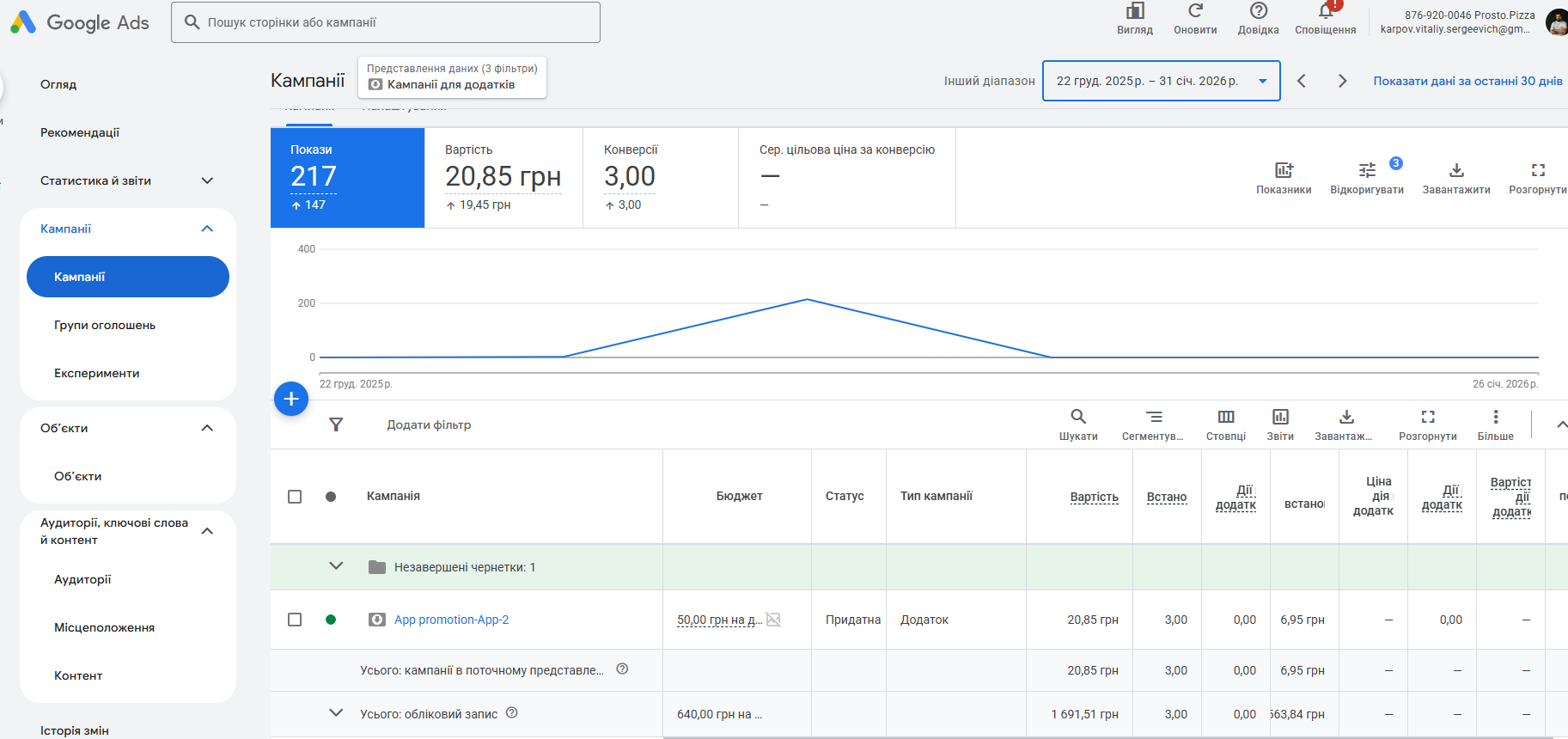Click the blue plus create campaign button
1568x739 pixels.
coord(291,399)
